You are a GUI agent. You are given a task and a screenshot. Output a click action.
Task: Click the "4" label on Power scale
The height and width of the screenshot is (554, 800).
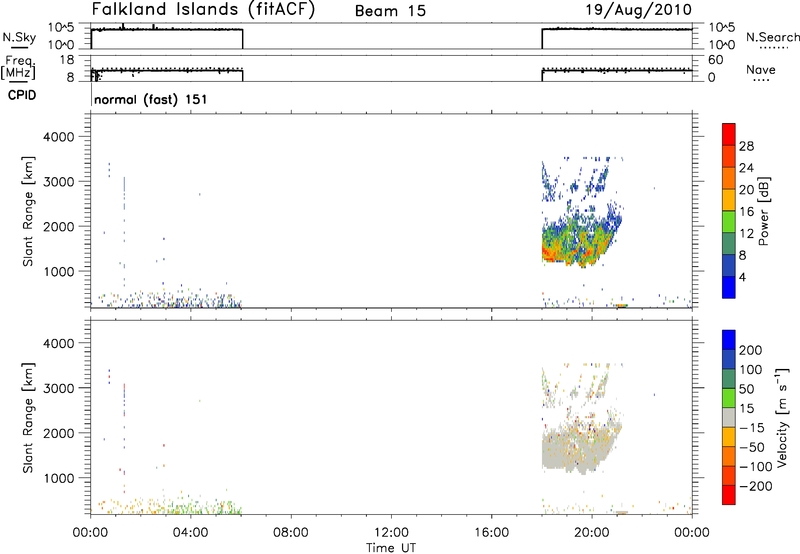coord(743,277)
